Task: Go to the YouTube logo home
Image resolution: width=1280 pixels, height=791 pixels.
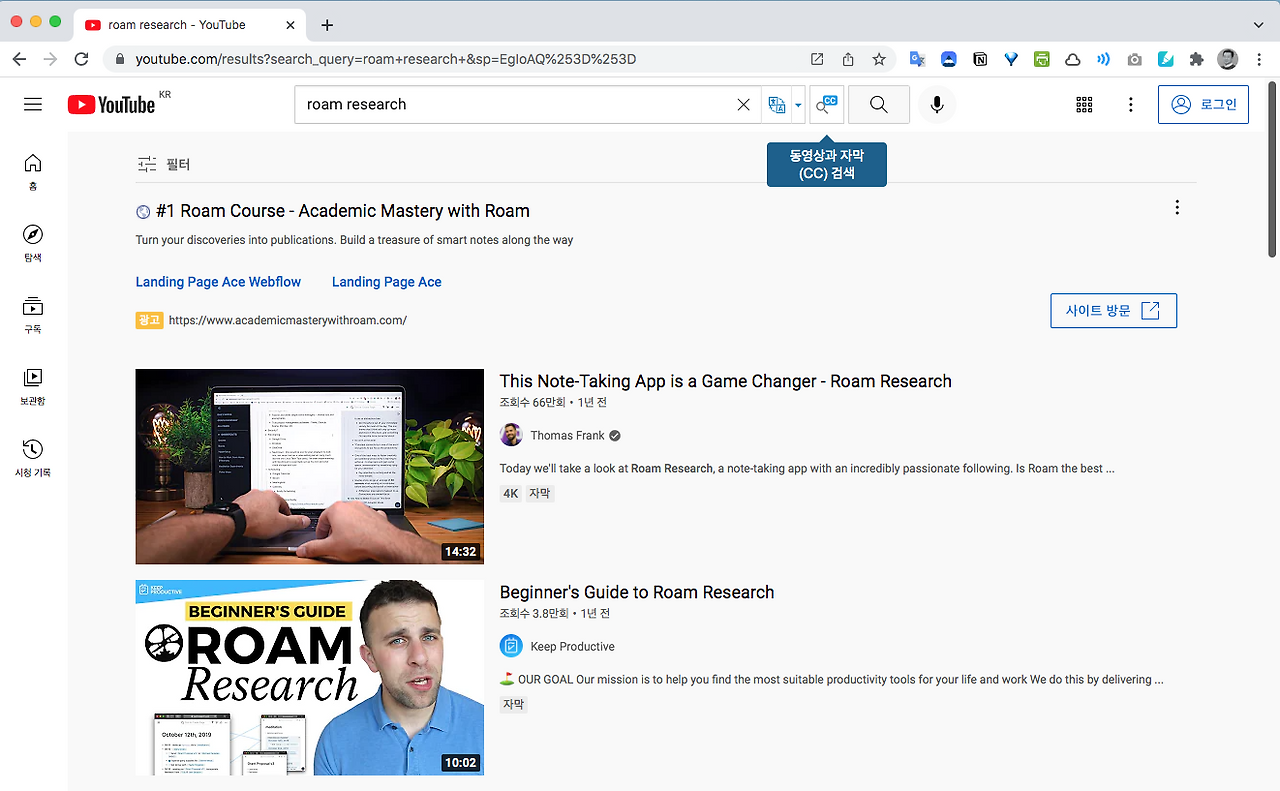Action: (x=111, y=104)
